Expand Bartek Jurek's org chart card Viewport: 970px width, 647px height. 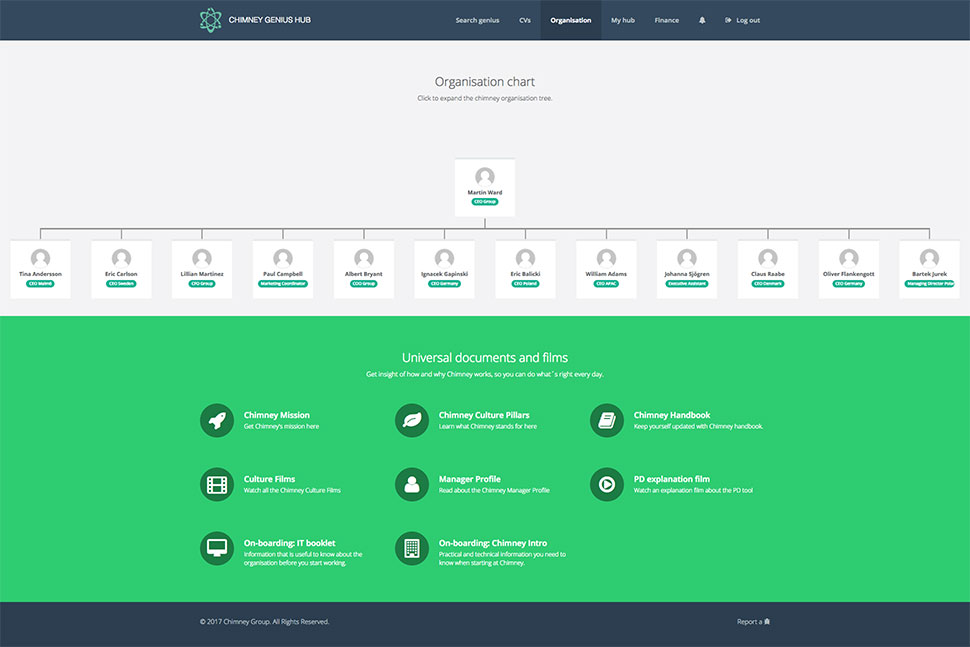point(929,268)
